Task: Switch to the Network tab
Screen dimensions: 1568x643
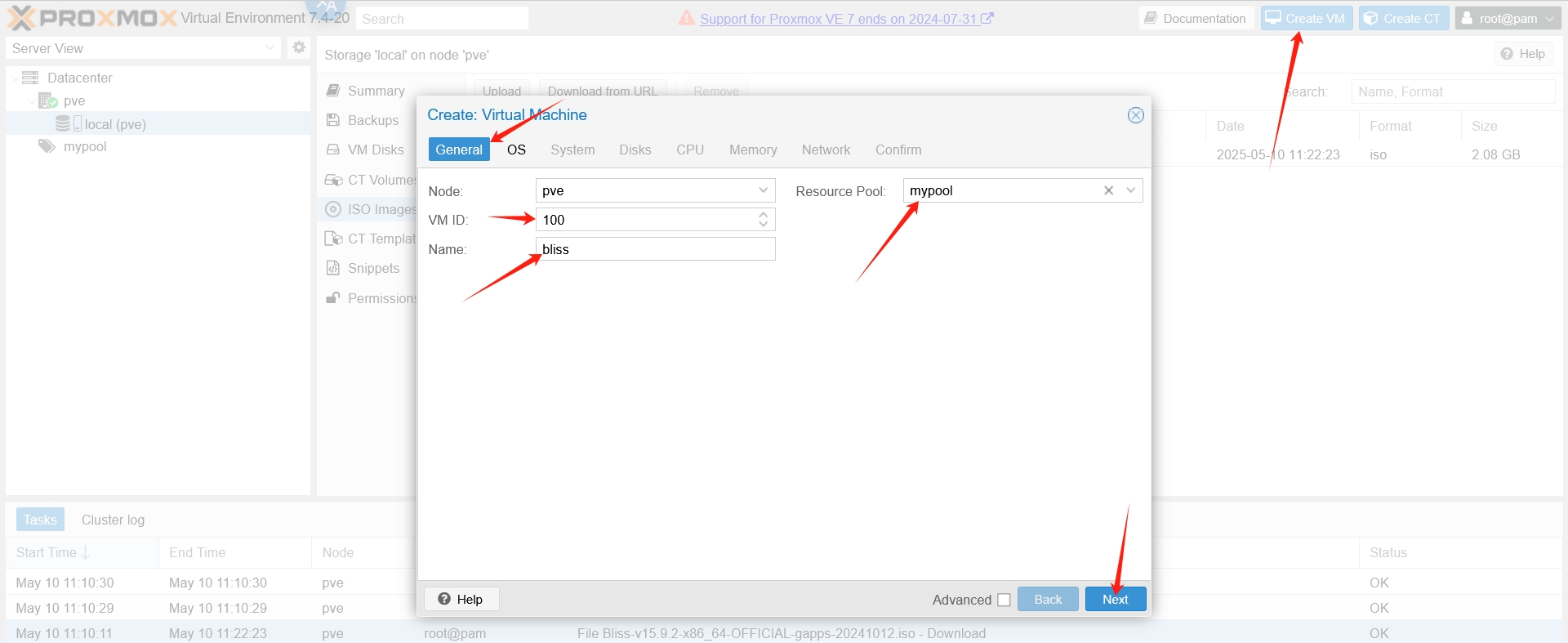Action: (x=826, y=150)
